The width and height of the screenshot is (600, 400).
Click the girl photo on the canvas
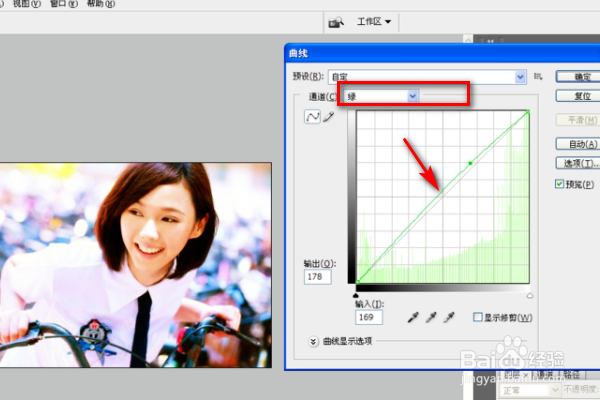point(135,265)
